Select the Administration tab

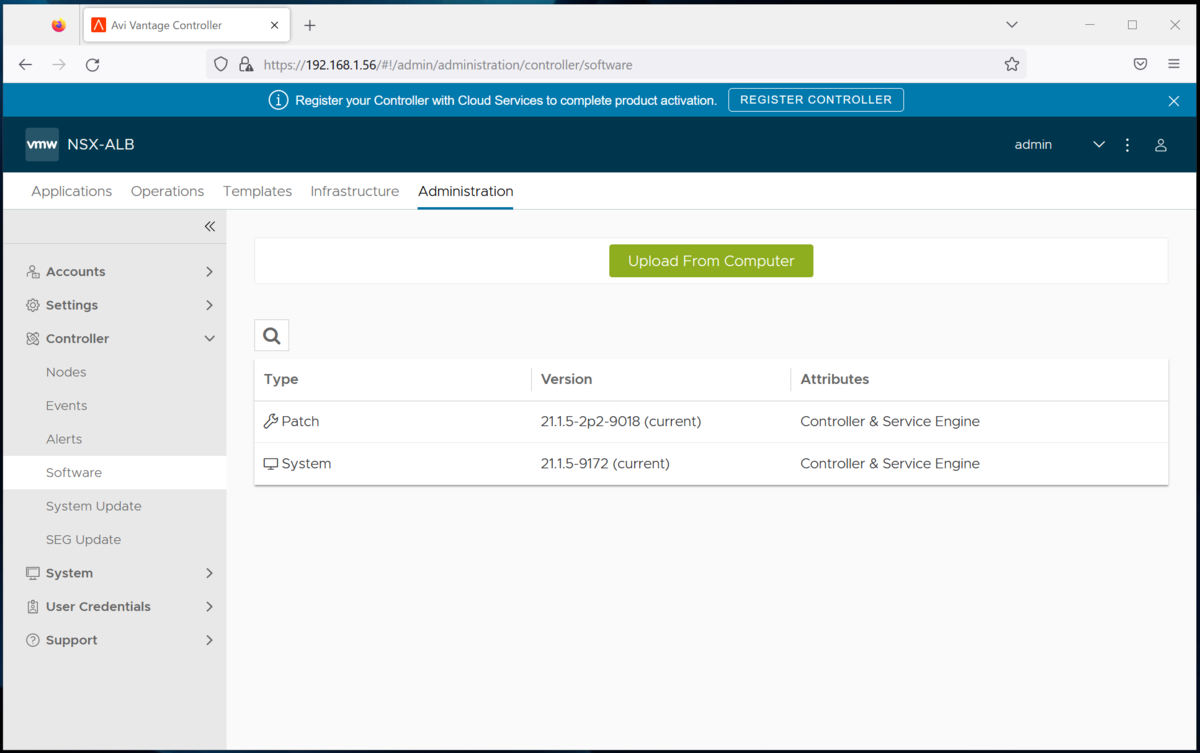(x=466, y=191)
